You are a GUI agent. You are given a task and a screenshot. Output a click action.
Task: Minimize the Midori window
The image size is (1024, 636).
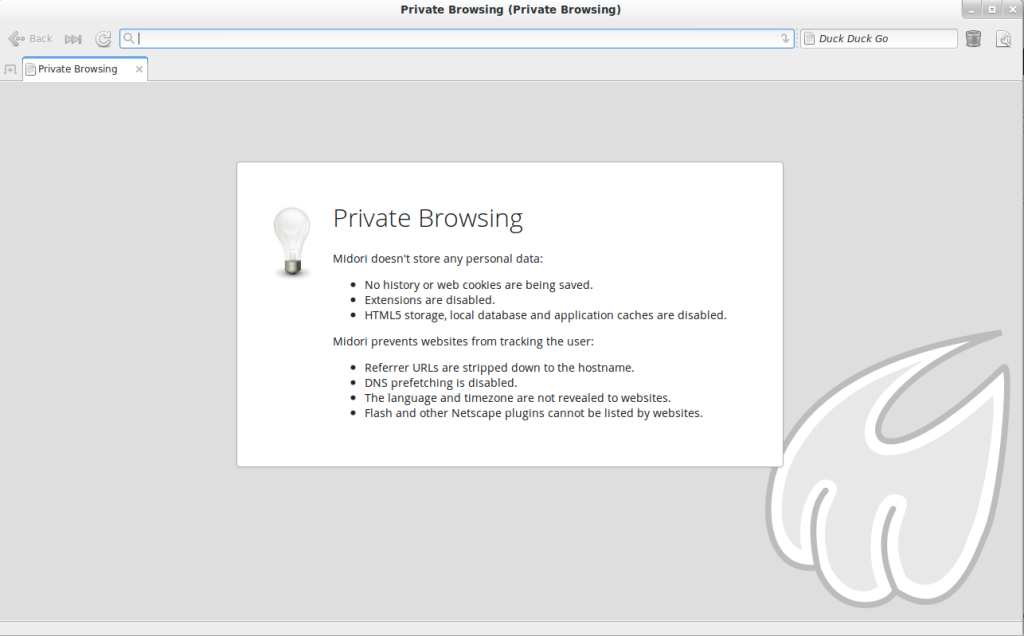click(x=971, y=9)
